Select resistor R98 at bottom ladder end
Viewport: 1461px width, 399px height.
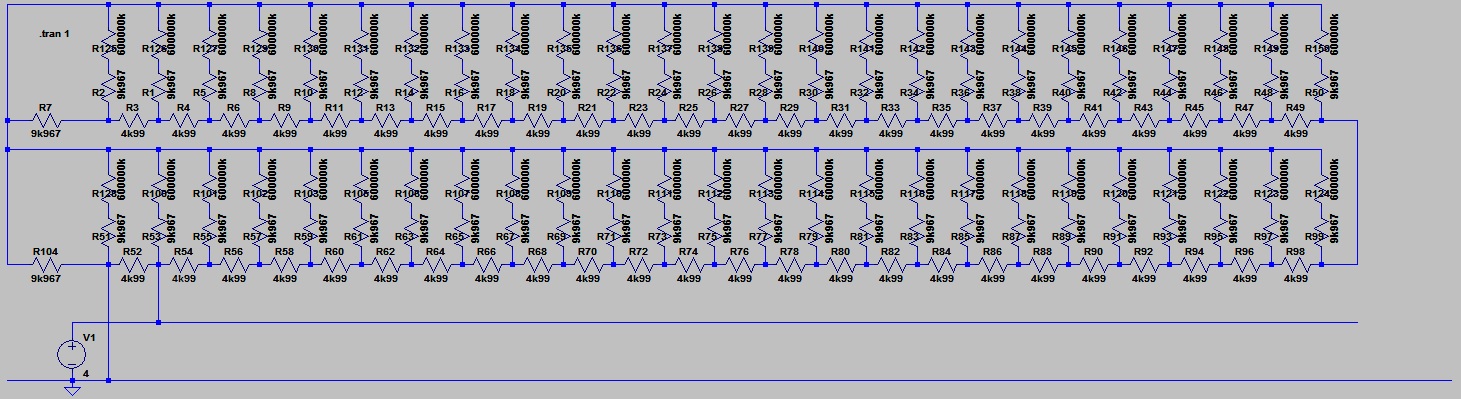tap(1296, 266)
